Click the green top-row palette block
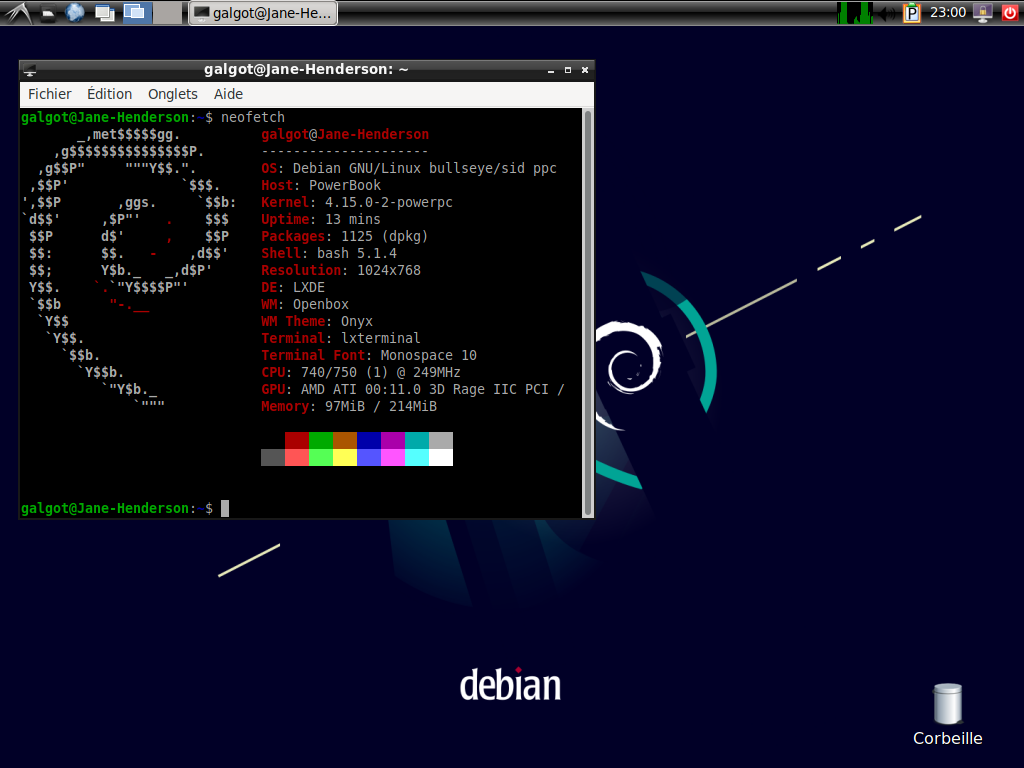This screenshot has height=768, width=1024. 321,440
